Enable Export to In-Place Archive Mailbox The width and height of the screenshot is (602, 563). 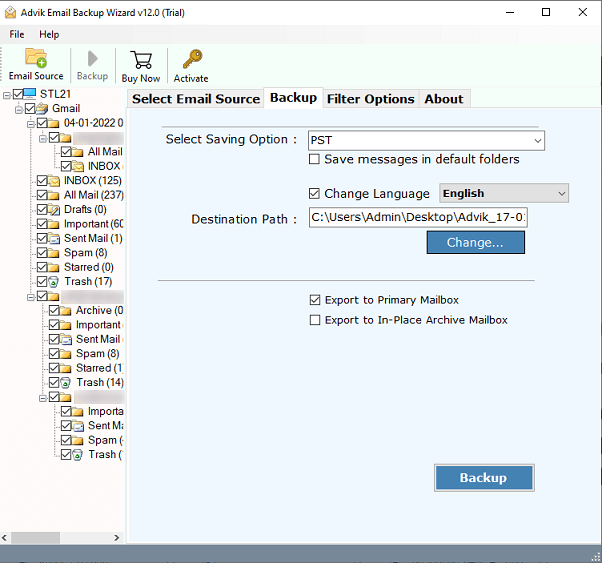click(315, 320)
